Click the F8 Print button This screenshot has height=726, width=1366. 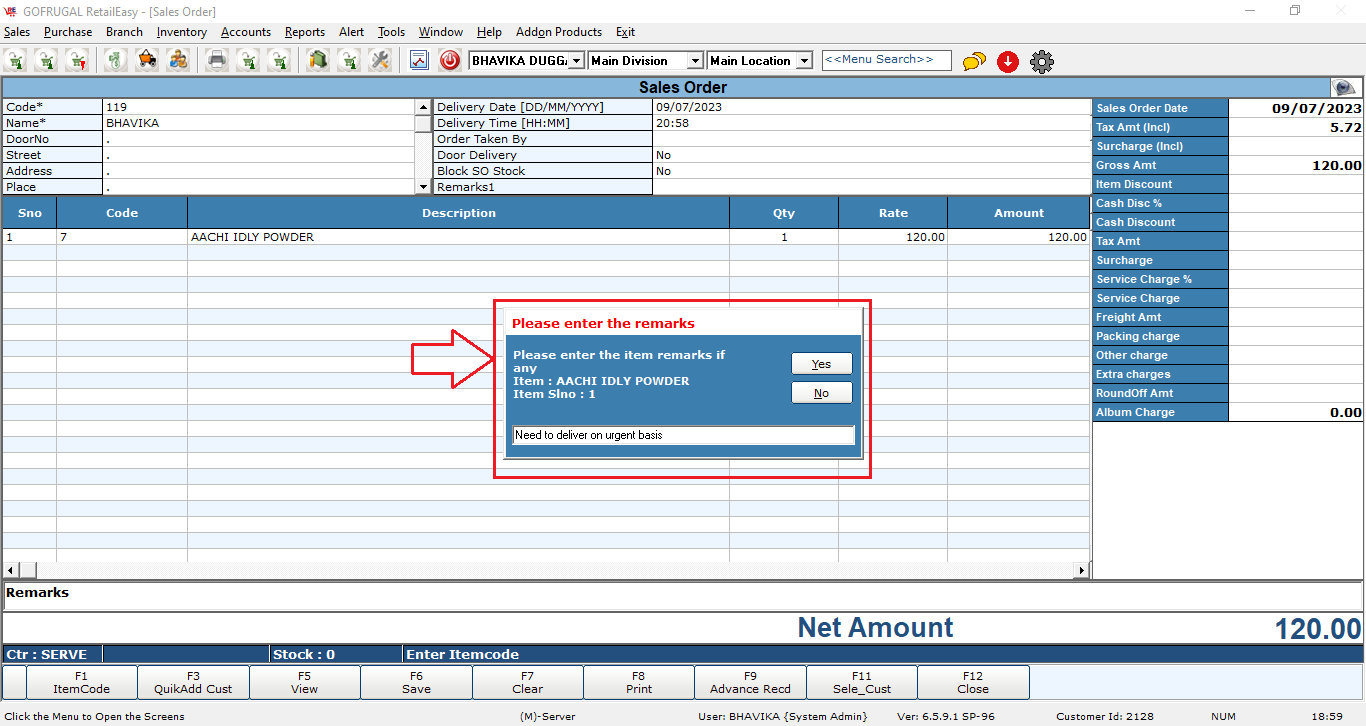tap(639, 682)
